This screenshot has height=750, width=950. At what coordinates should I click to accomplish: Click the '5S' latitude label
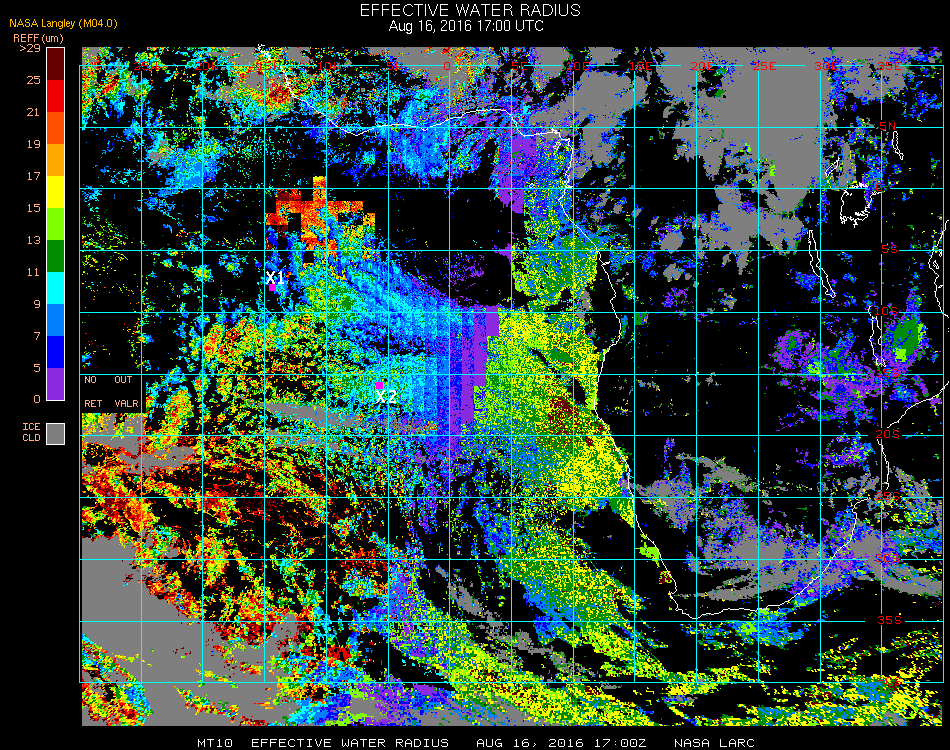(889, 249)
